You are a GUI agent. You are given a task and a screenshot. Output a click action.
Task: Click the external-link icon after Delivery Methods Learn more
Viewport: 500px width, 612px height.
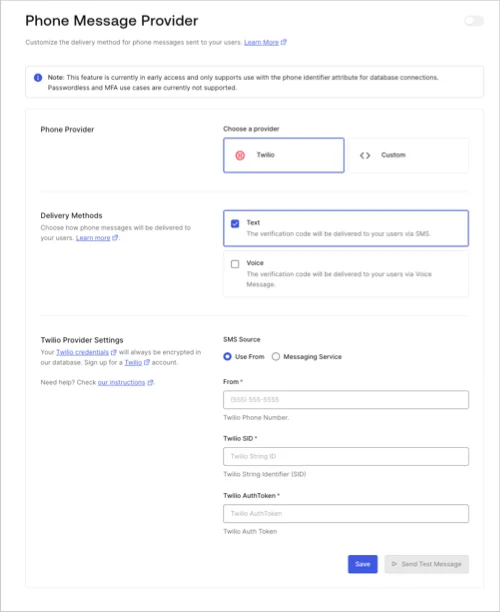[x=115, y=238]
